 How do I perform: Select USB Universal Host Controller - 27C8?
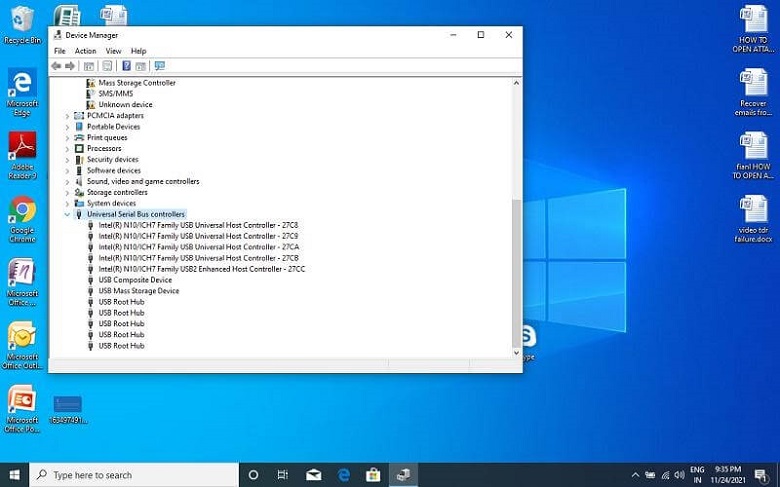(198, 225)
